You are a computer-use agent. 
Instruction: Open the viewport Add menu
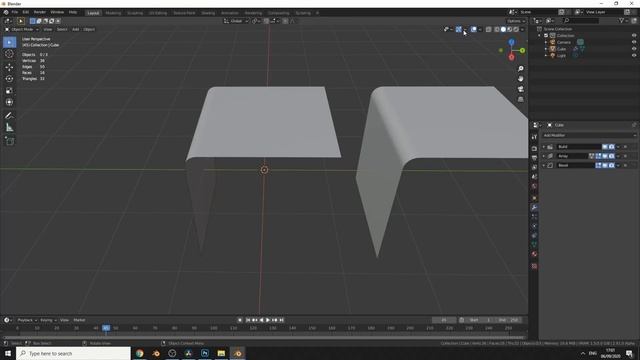tap(76, 29)
